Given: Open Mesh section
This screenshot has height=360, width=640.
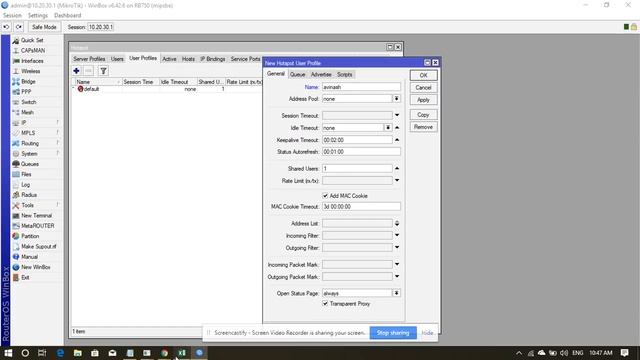Looking at the screenshot, I should [27, 112].
